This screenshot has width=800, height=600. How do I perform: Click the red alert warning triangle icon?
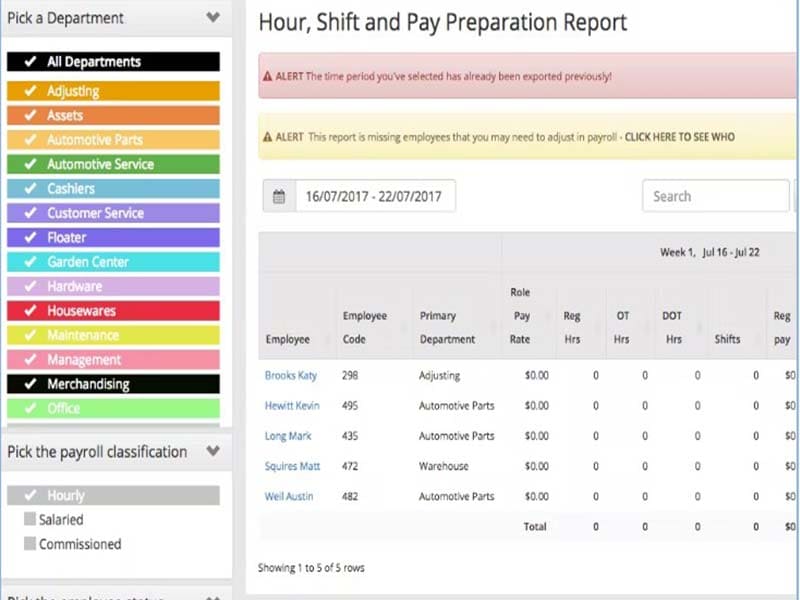[x=267, y=76]
